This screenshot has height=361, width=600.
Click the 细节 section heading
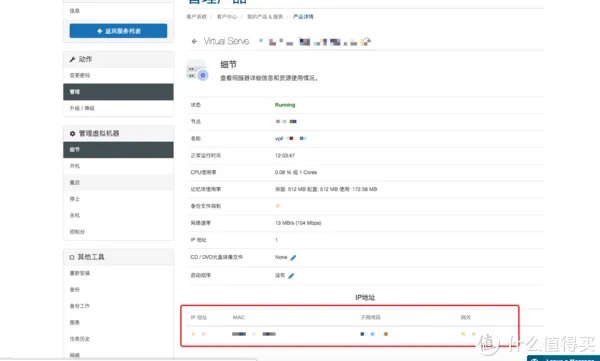point(228,65)
